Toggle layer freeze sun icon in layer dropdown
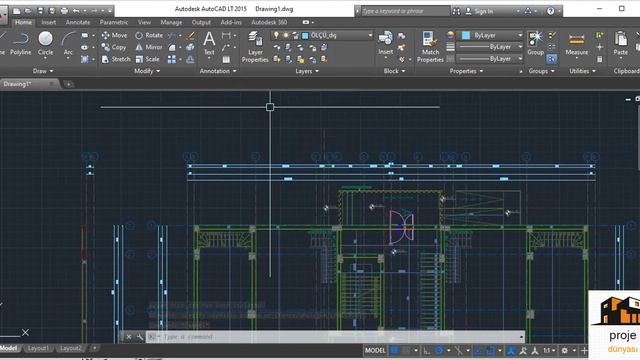Viewport: 640px width, 360px height. pyautogui.click(x=286, y=36)
